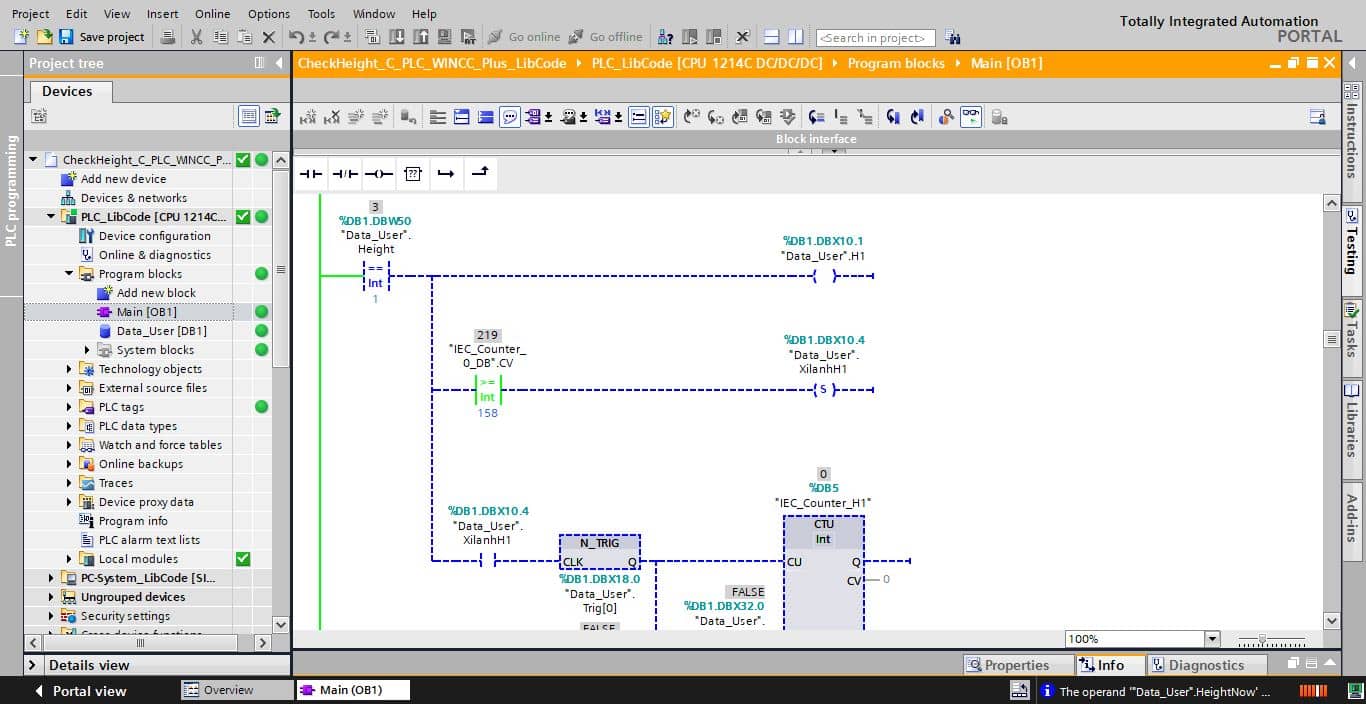1366x704 pixels.
Task: Expand the PC-System_LibCode node
Action: (51, 577)
